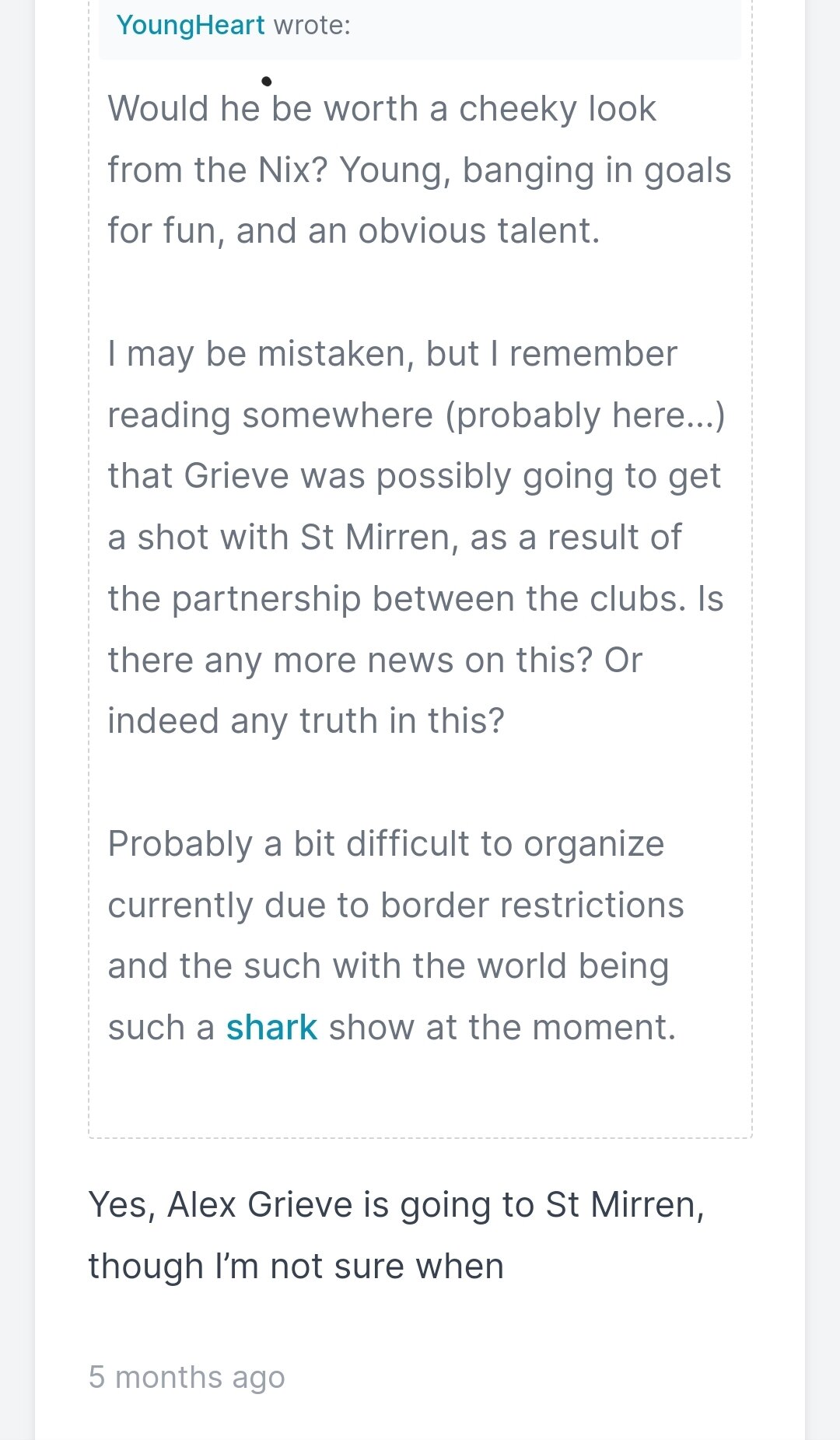Click the reply line "though I'm not sure when"
The image size is (840, 1440).
[x=296, y=1267]
